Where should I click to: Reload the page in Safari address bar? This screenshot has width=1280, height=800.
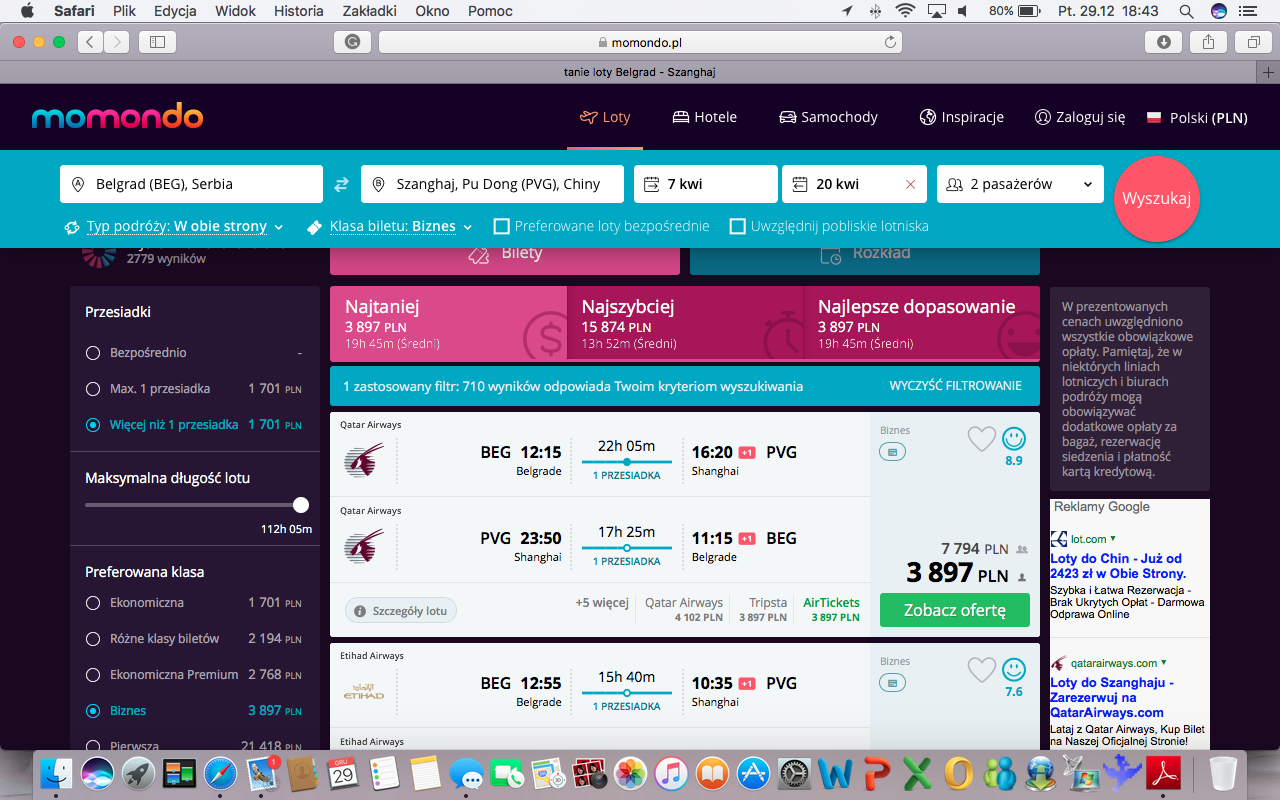(x=890, y=42)
